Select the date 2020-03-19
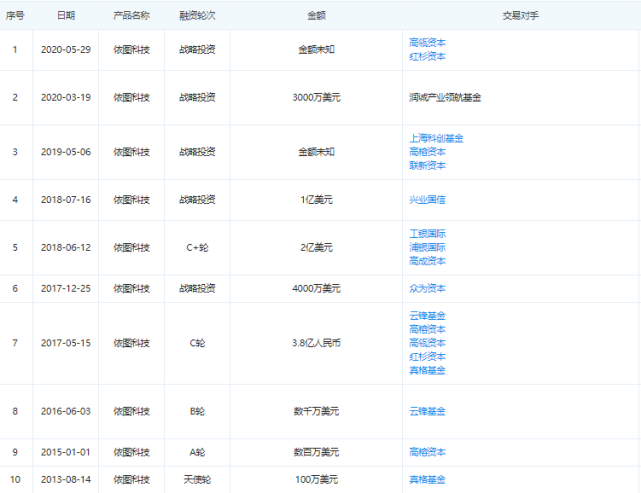The width and height of the screenshot is (641, 493). pos(66,97)
